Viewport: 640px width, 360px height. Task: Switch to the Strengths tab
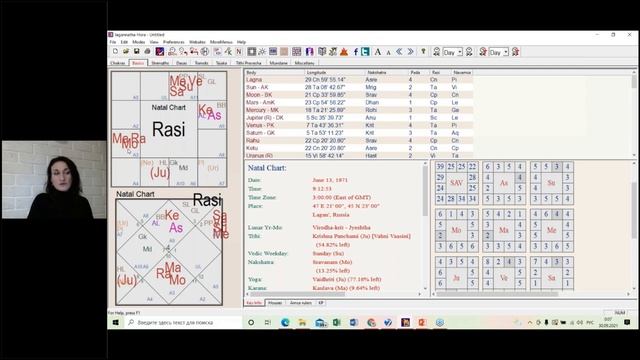coord(160,63)
